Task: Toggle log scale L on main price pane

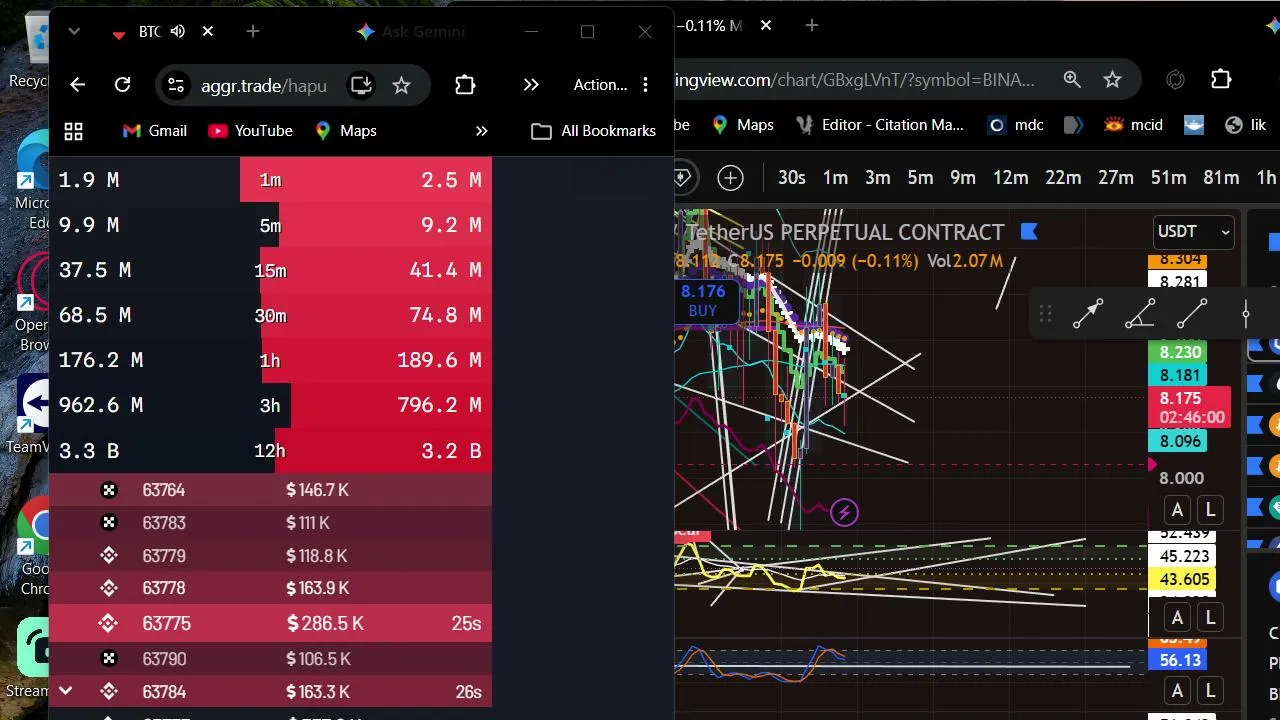Action: pos(1210,510)
